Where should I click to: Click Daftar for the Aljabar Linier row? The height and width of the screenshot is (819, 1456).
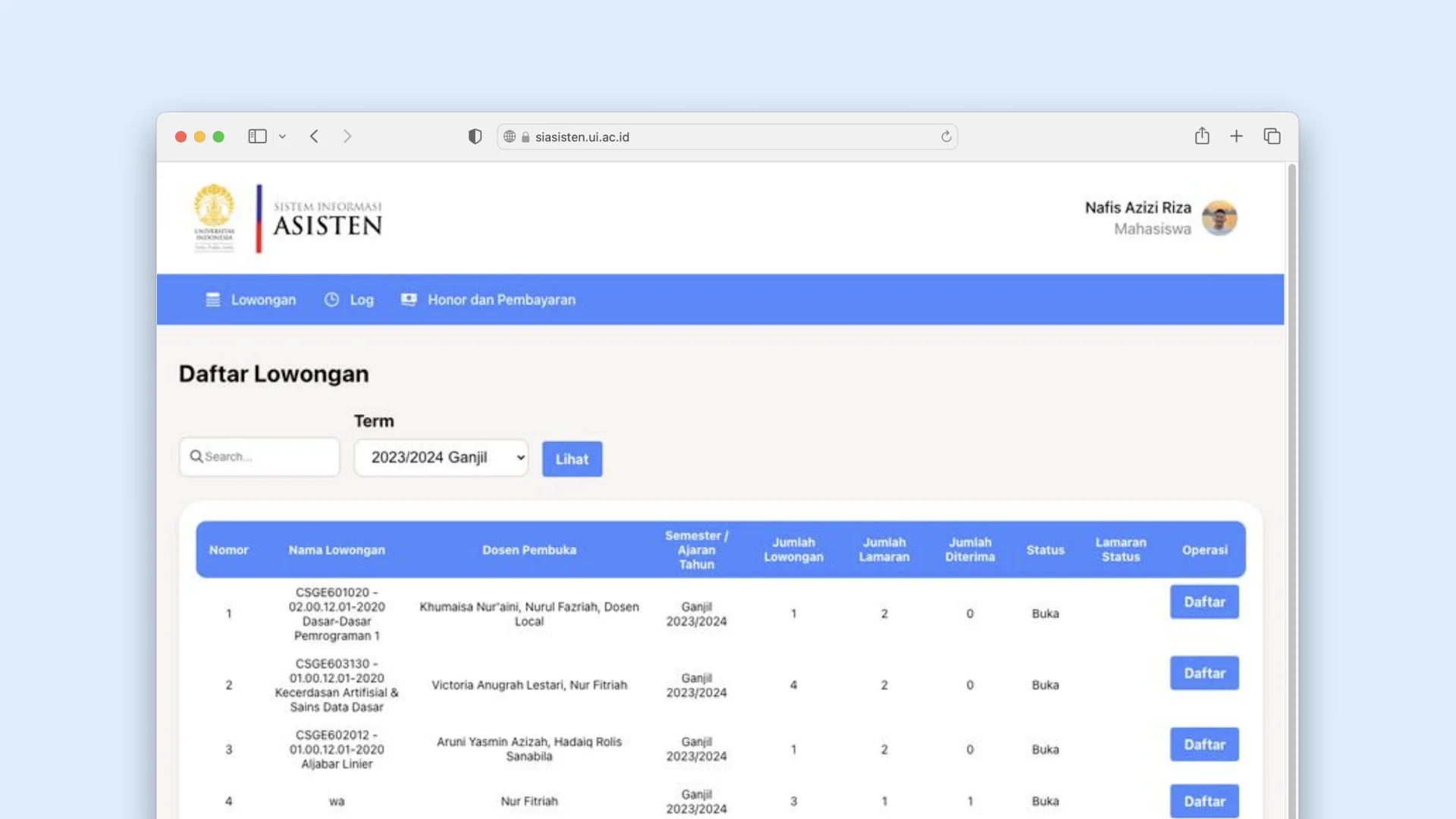[x=1203, y=744]
